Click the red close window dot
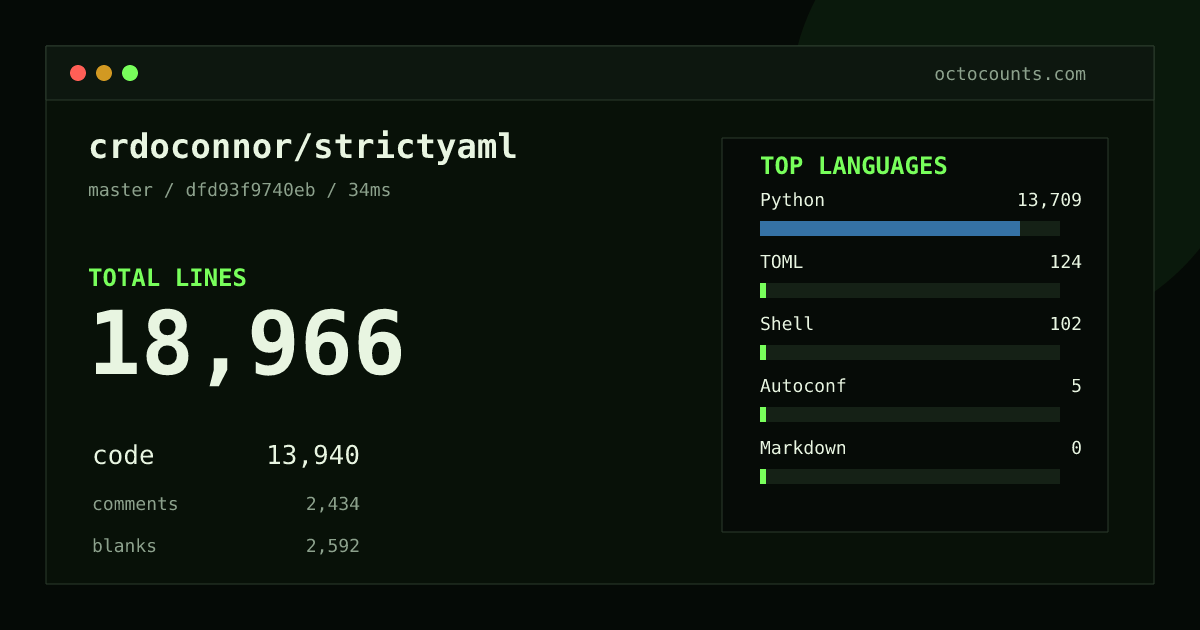Viewport: 1200px width, 630px height. coord(78,73)
